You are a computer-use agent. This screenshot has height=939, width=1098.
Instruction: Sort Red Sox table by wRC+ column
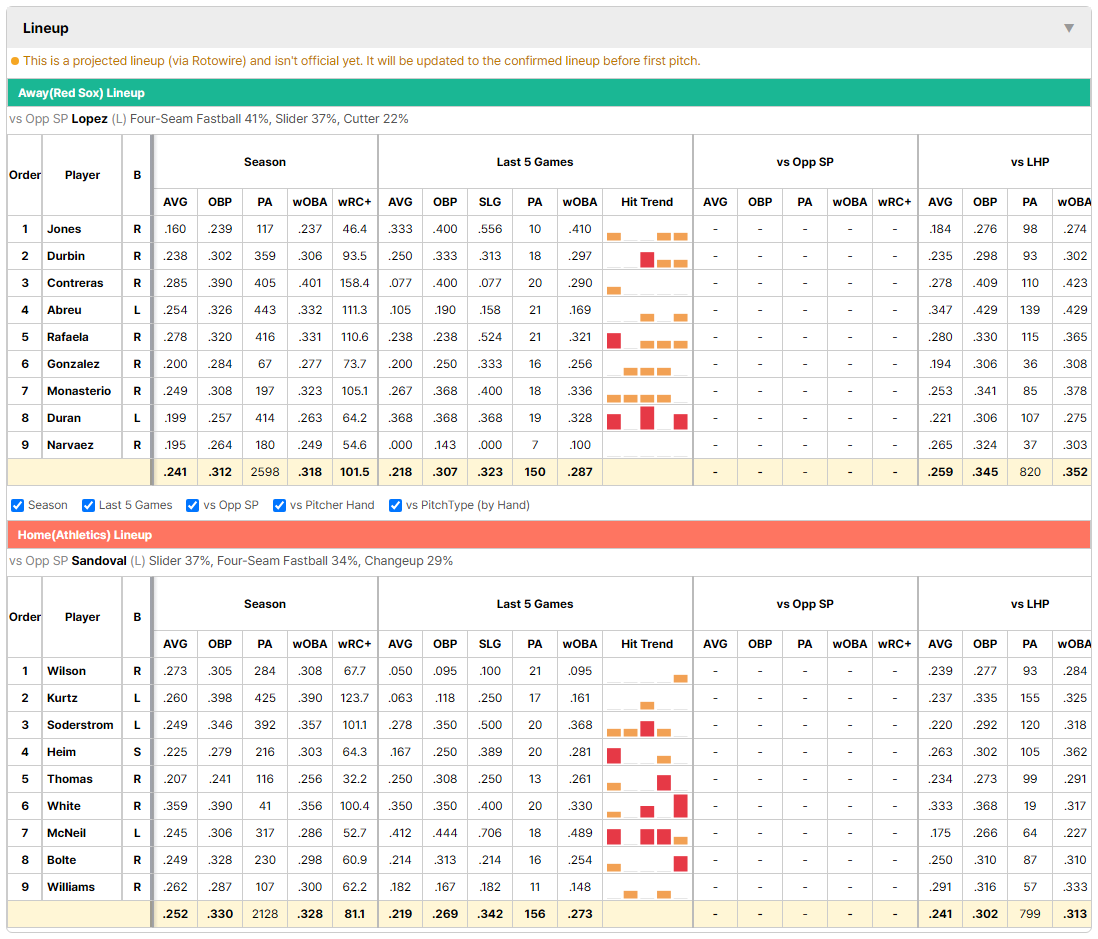coord(354,202)
